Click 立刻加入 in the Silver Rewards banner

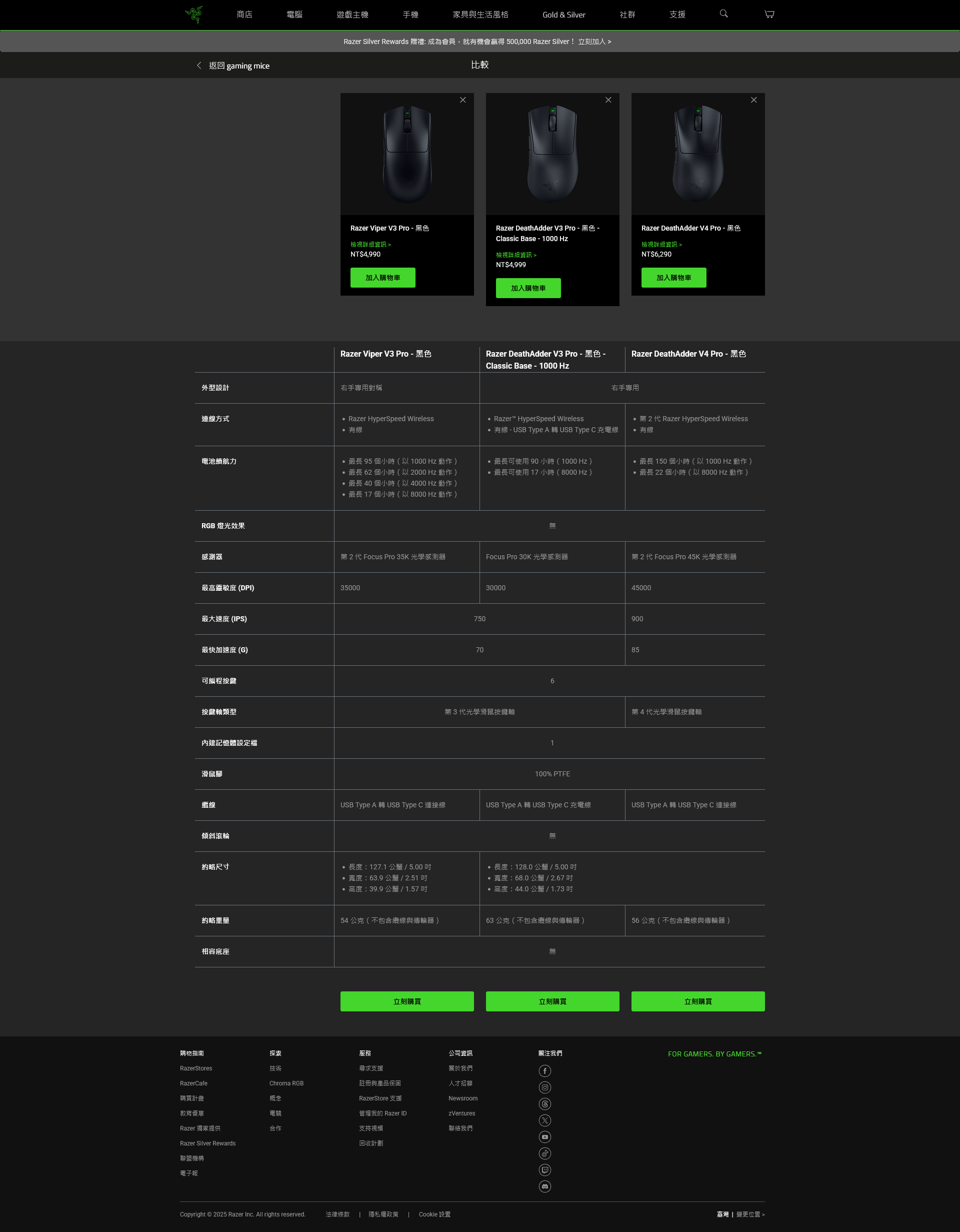tap(594, 42)
